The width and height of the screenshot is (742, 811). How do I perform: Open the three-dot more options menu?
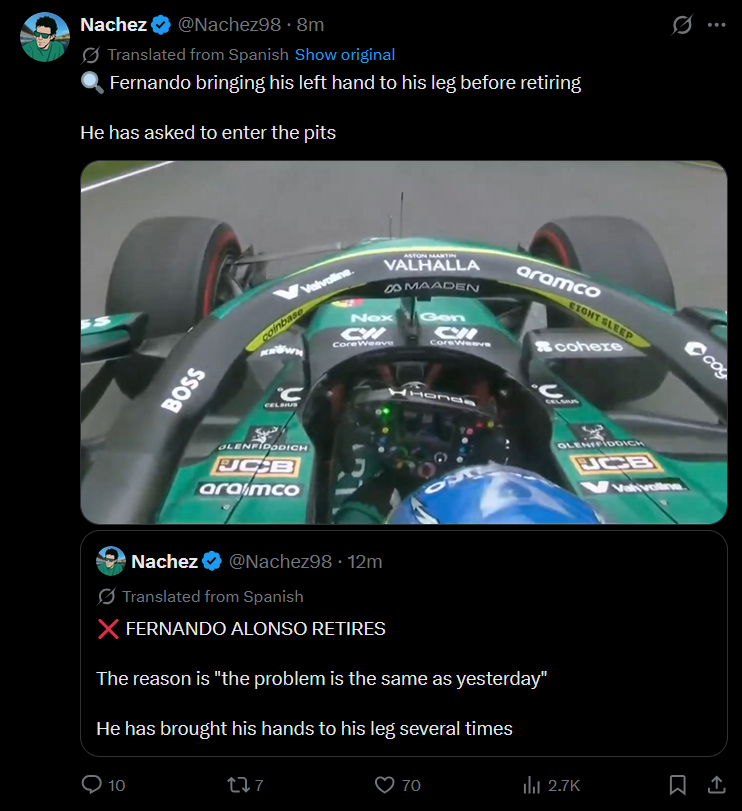(716, 24)
